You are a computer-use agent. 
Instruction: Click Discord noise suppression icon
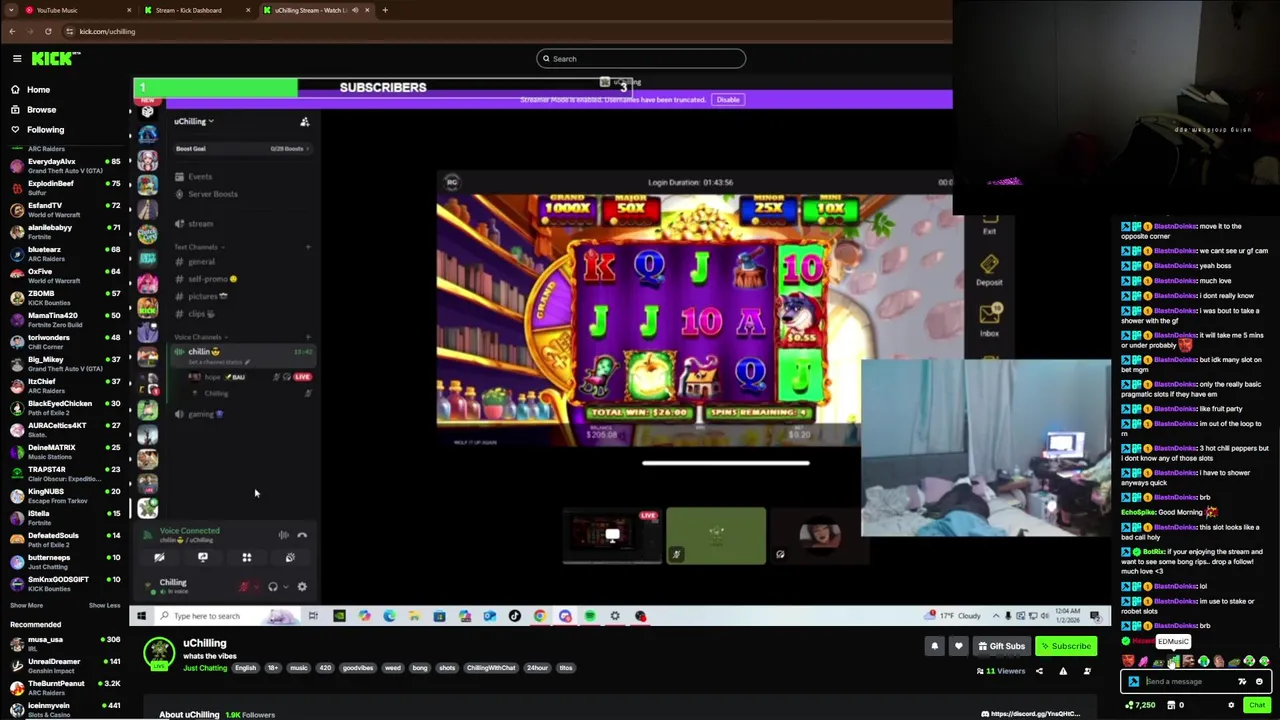284,535
